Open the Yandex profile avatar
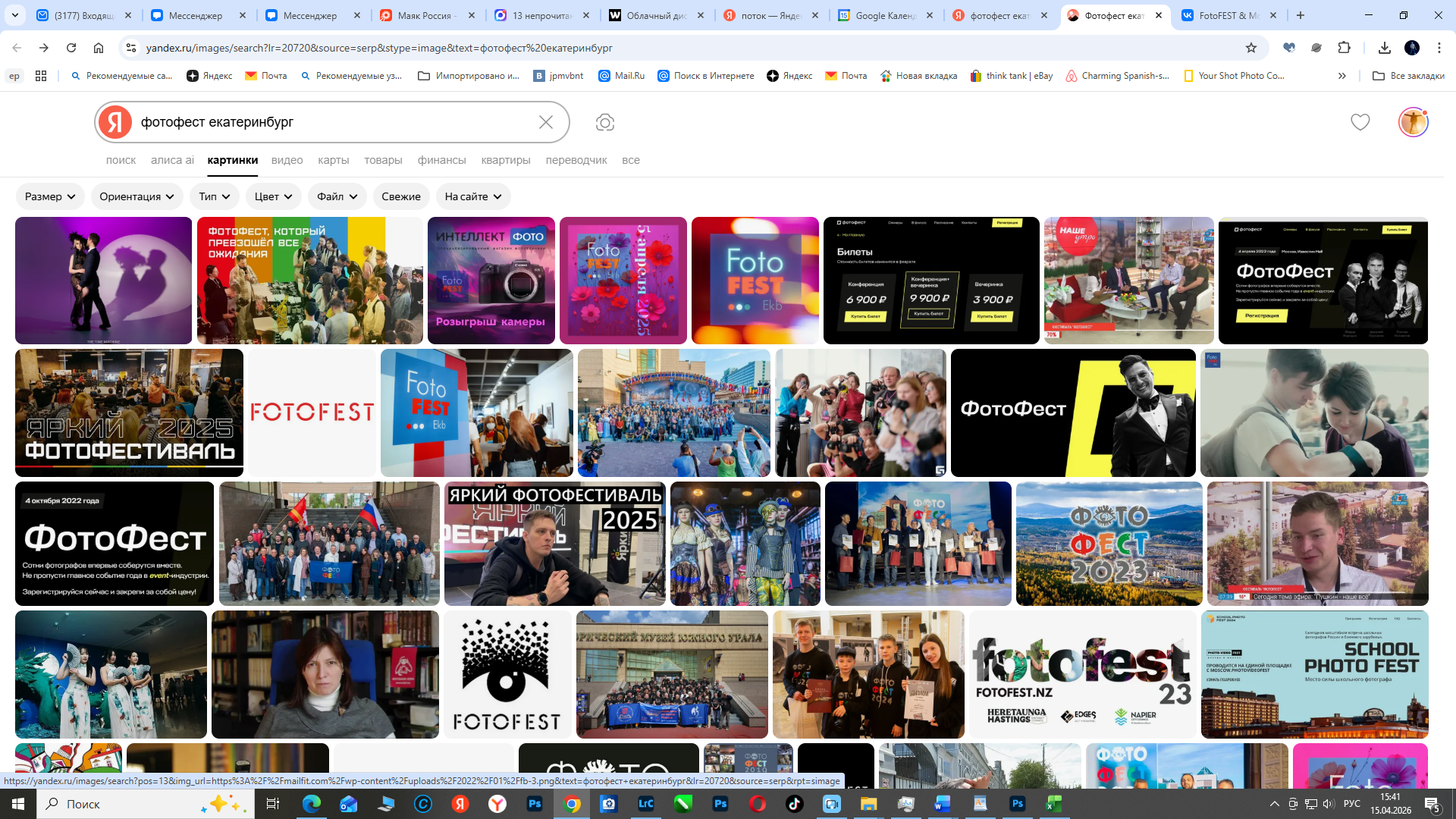The width and height of the screenshot is (1456, 819). point(1413,122)
